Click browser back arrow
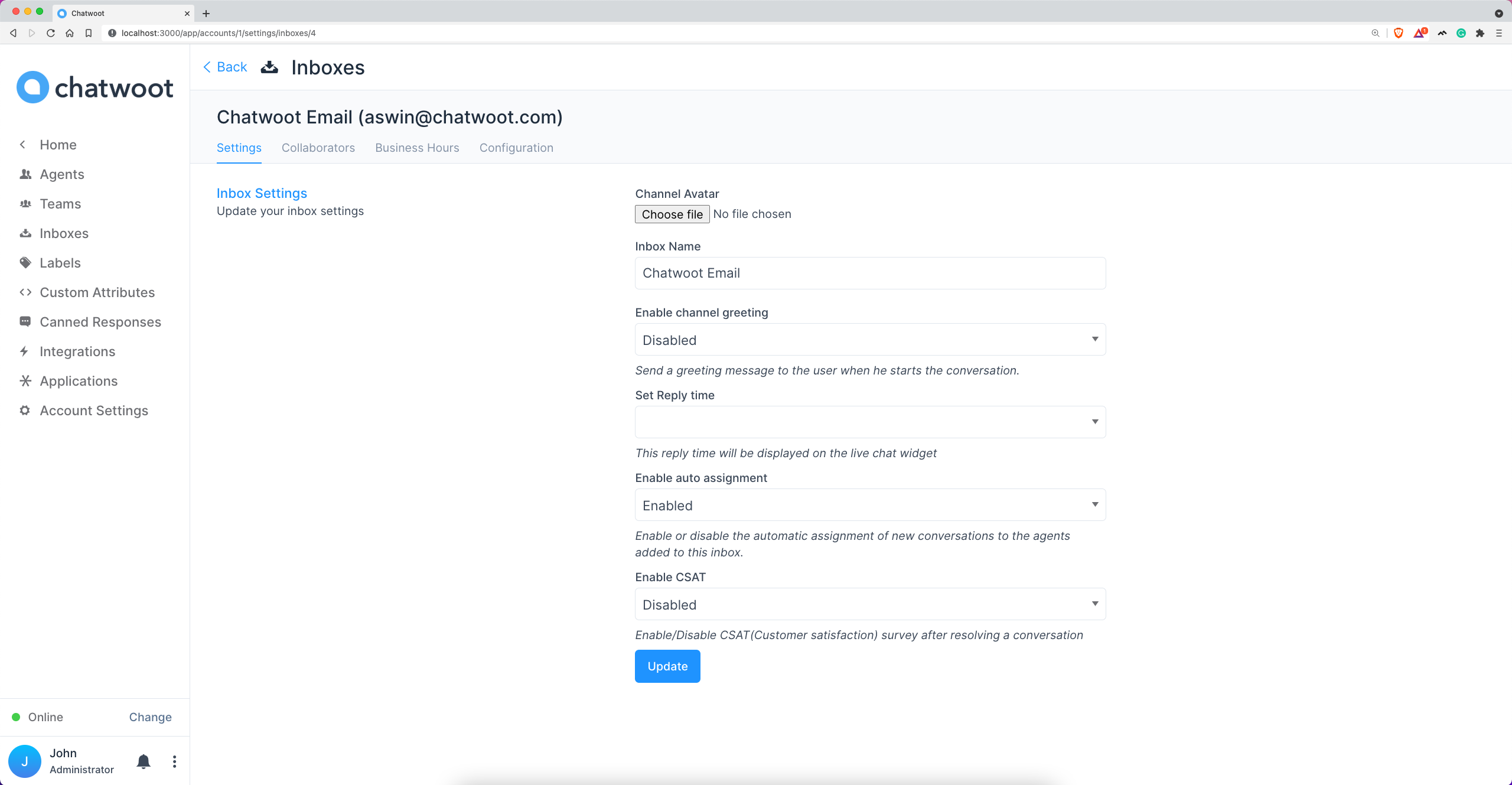1512x785 pixels. click(x=13, y=33)
